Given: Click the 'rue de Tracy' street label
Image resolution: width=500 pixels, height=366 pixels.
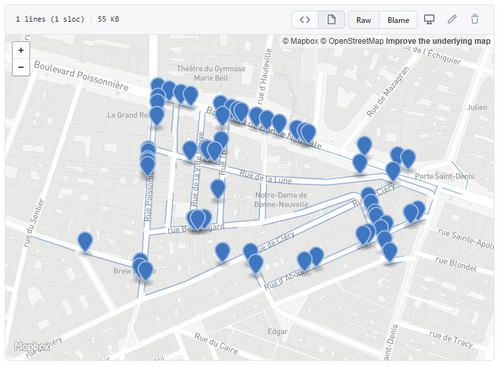Looking at the screenshot, I should coord(451,339).
